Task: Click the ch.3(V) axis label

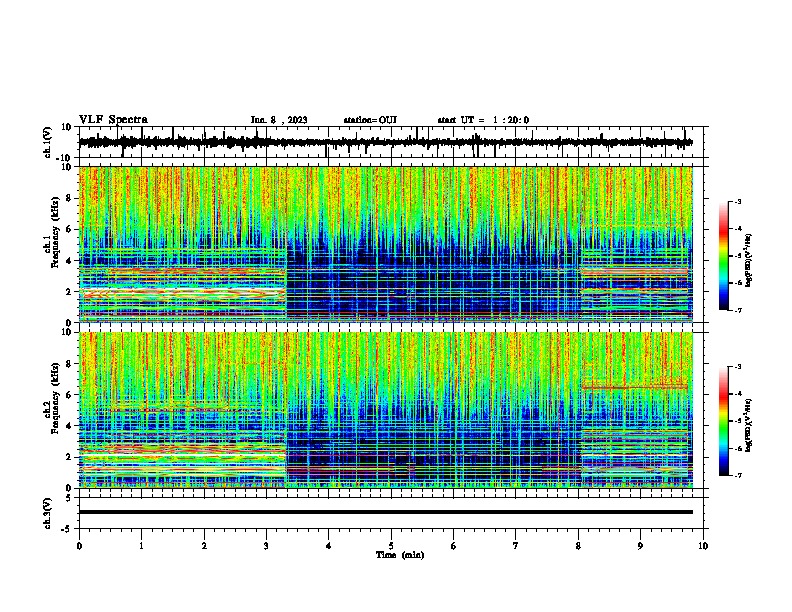Action: click(x=47, y=513)
